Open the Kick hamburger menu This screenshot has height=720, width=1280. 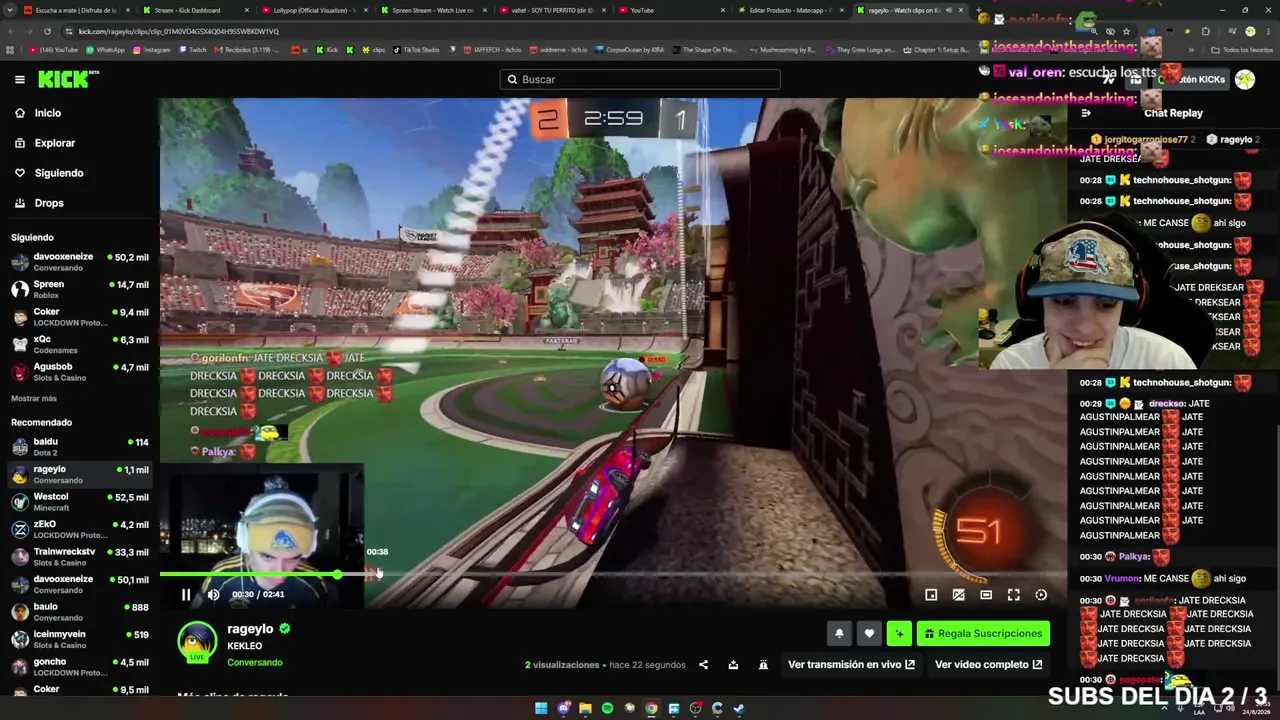(20, 79)
